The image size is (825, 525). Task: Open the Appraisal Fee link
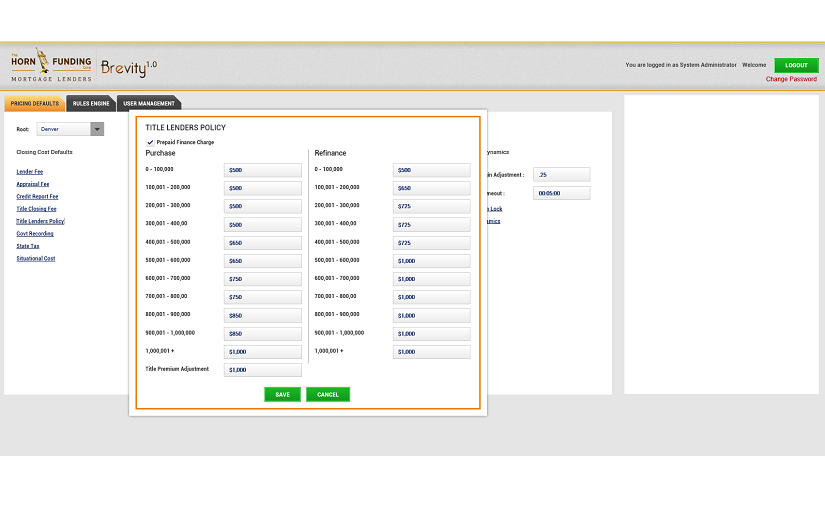pos(33,184)
